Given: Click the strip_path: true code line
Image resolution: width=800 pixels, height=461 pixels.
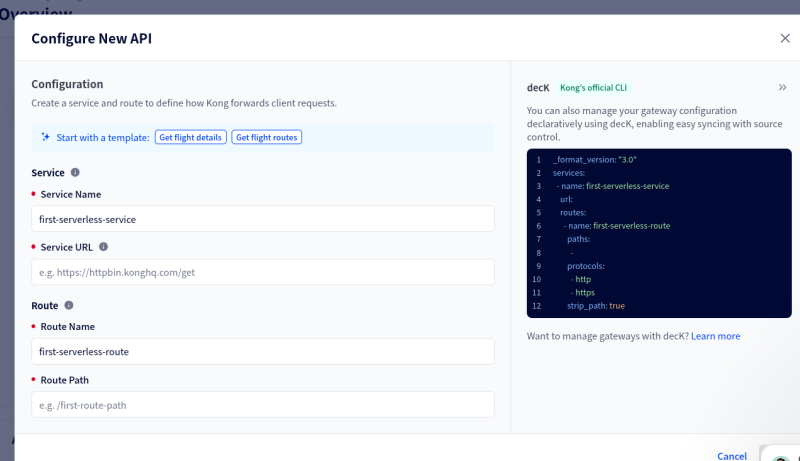Looking at the screenshot, I should tap(596, 306).
